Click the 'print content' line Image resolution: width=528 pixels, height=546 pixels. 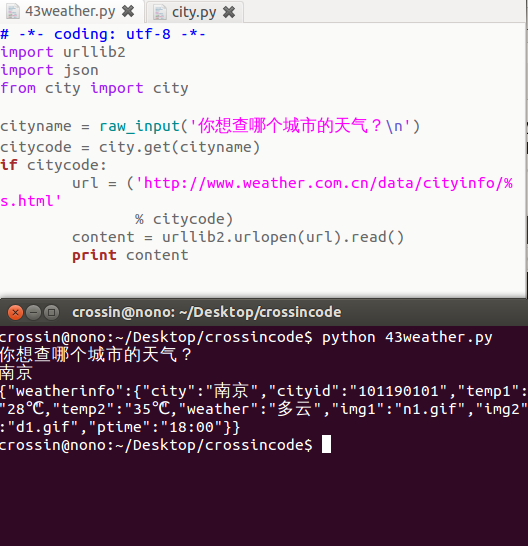click(130, 255)
